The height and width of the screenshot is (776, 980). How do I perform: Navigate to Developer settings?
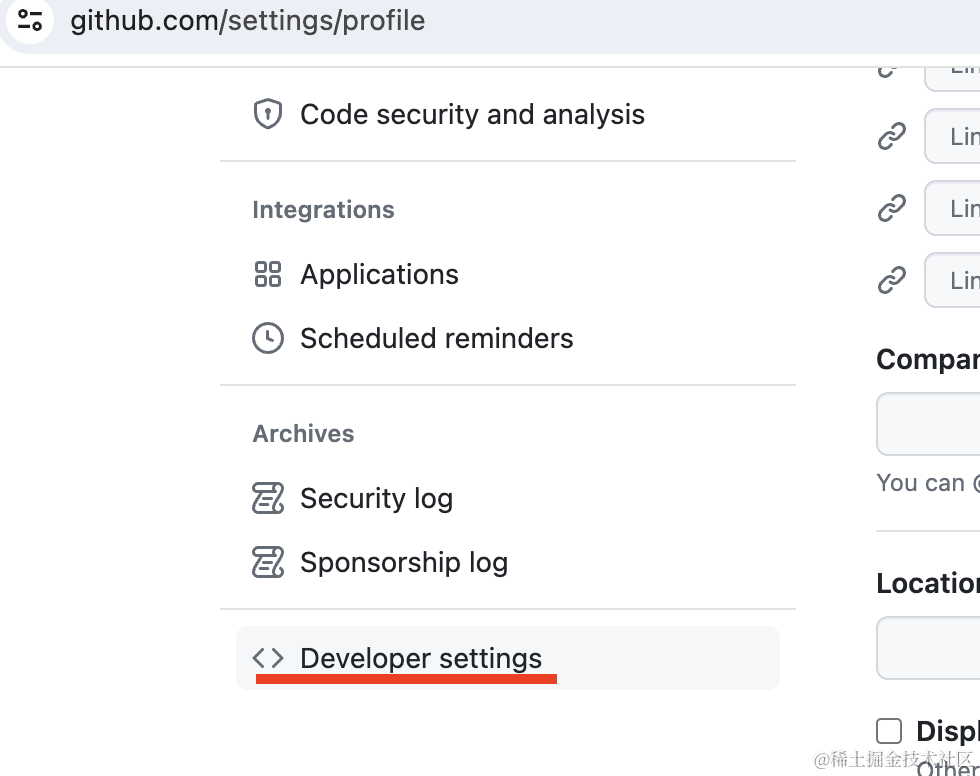coord(421,658)
